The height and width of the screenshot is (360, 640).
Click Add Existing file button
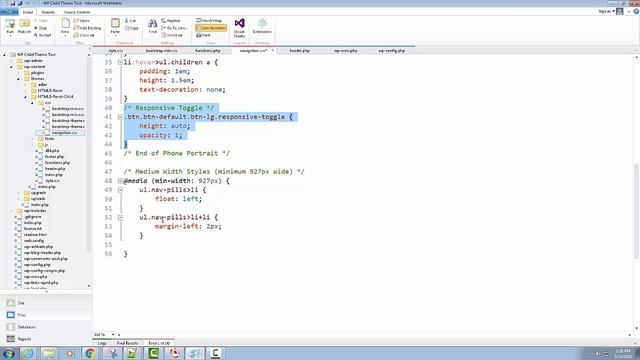87,28
